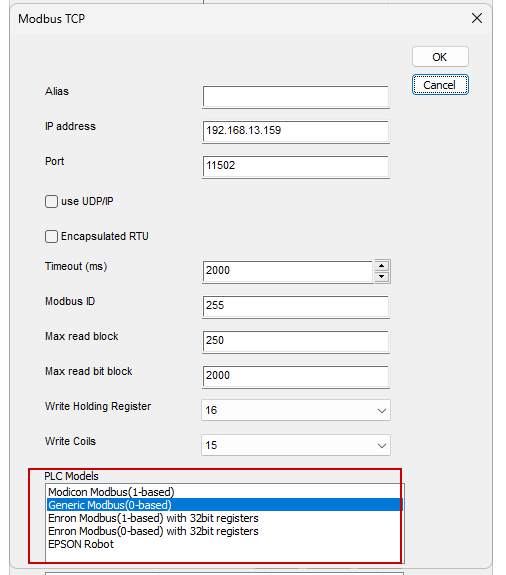Image resolution: width=506 pixels, height=575 pixels.
Task: Click the Cancel button
Action: 440,85
